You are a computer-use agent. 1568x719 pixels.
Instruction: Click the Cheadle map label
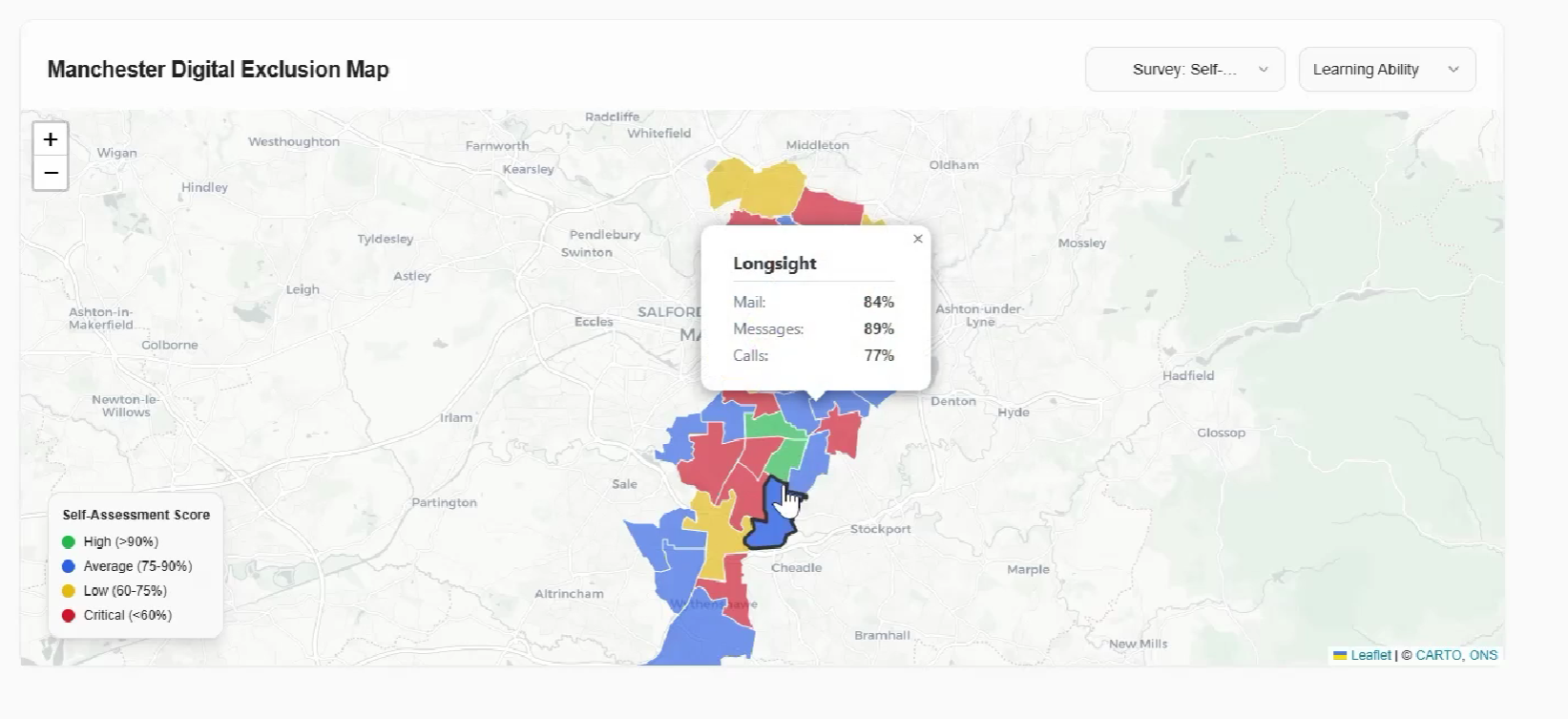pos(796,567)
